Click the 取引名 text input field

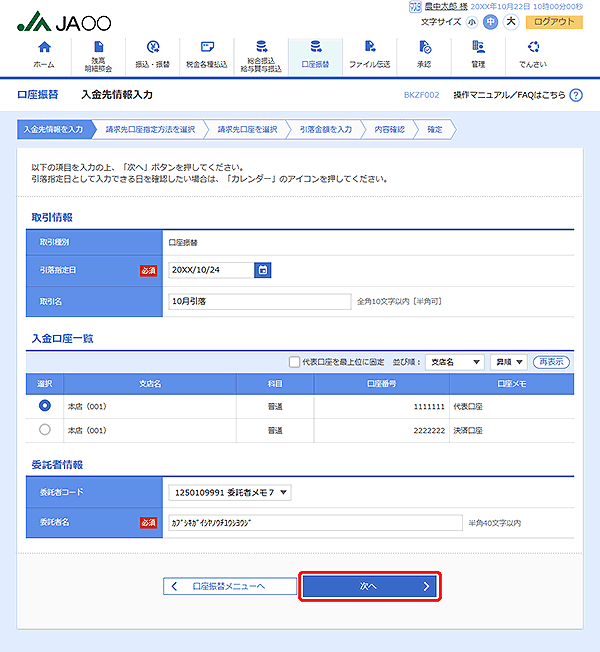[258, 300]
